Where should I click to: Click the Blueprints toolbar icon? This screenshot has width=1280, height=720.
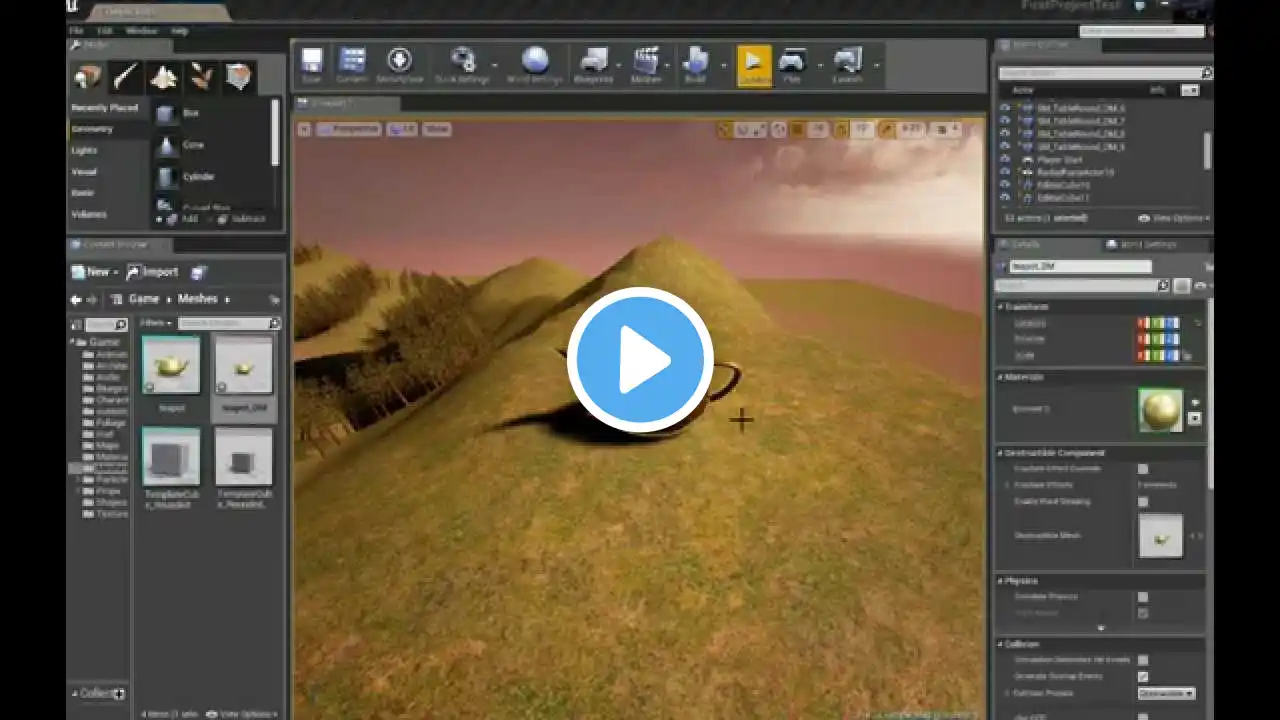(x=594, y=65)
